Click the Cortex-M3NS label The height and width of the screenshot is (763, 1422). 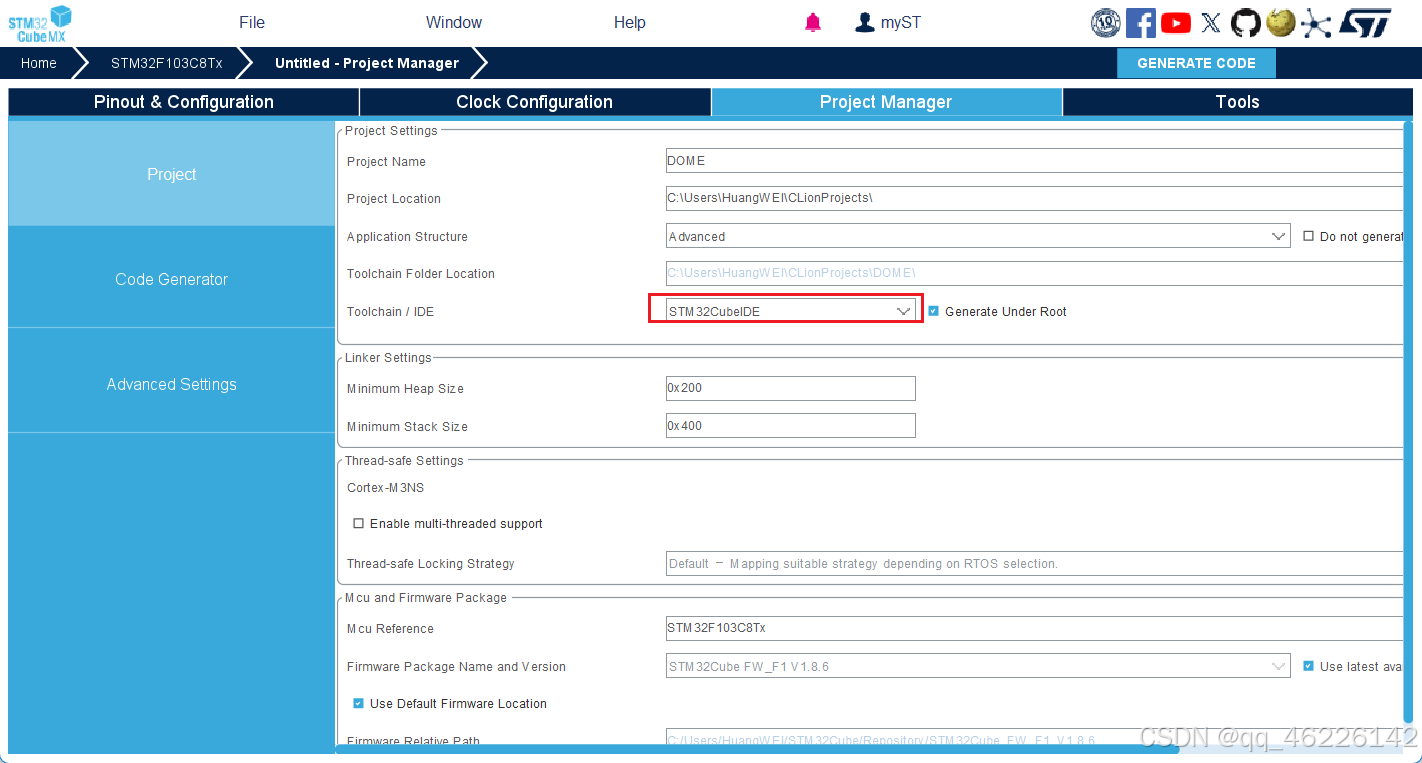(x=386, y=488)
